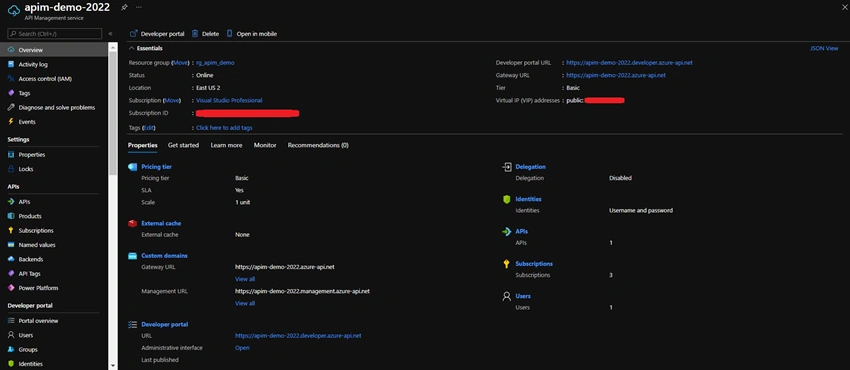Viewport: 850px width, 370px height.
Task: Open Custom domains section heading
Action: click(164, 255)
